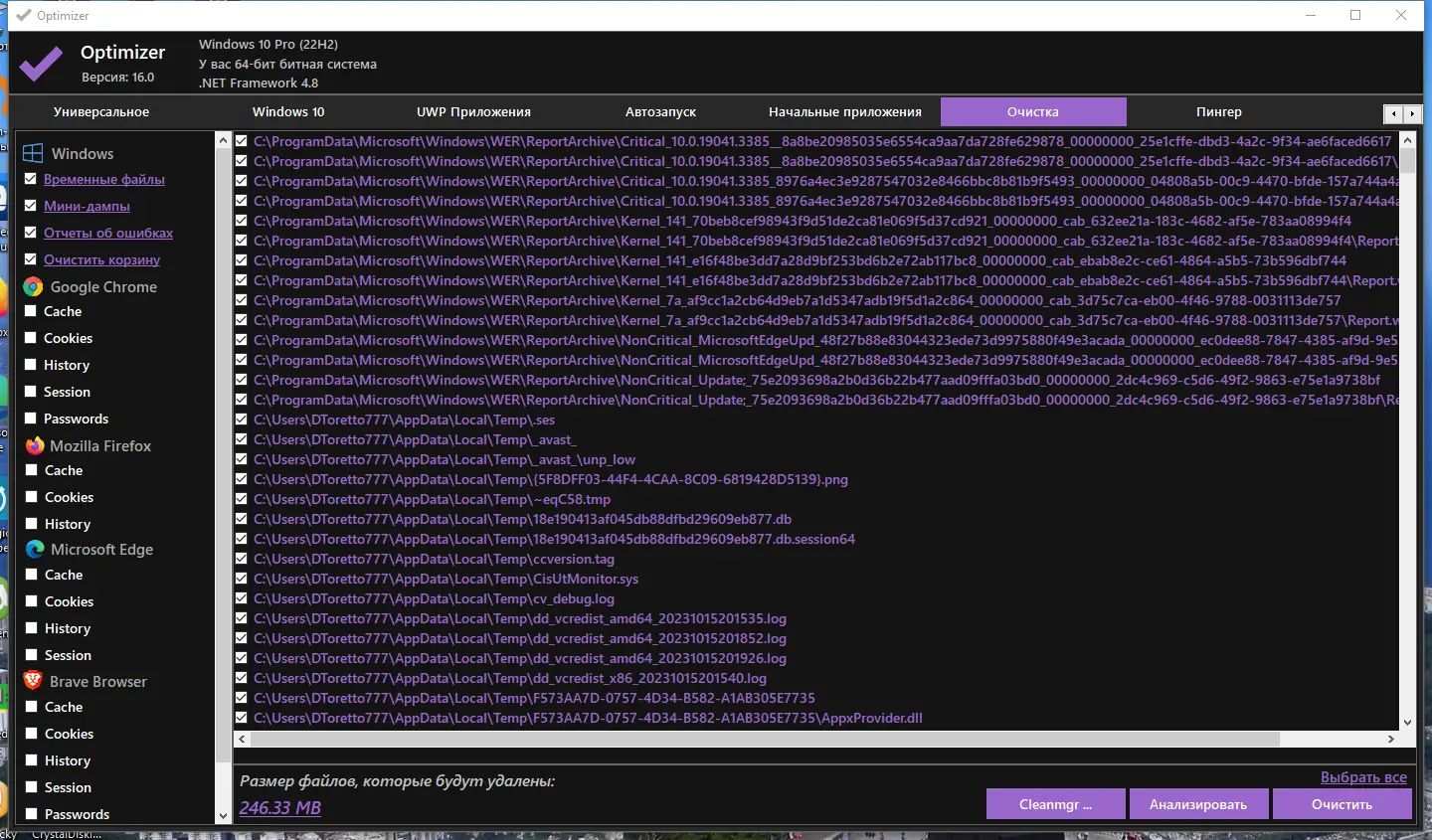Select the {5F8DFF03-44F4-4CAA-8C09-6819428D5139}.png path
This screenshot has height=840, width=1432.
pos(551,479)
